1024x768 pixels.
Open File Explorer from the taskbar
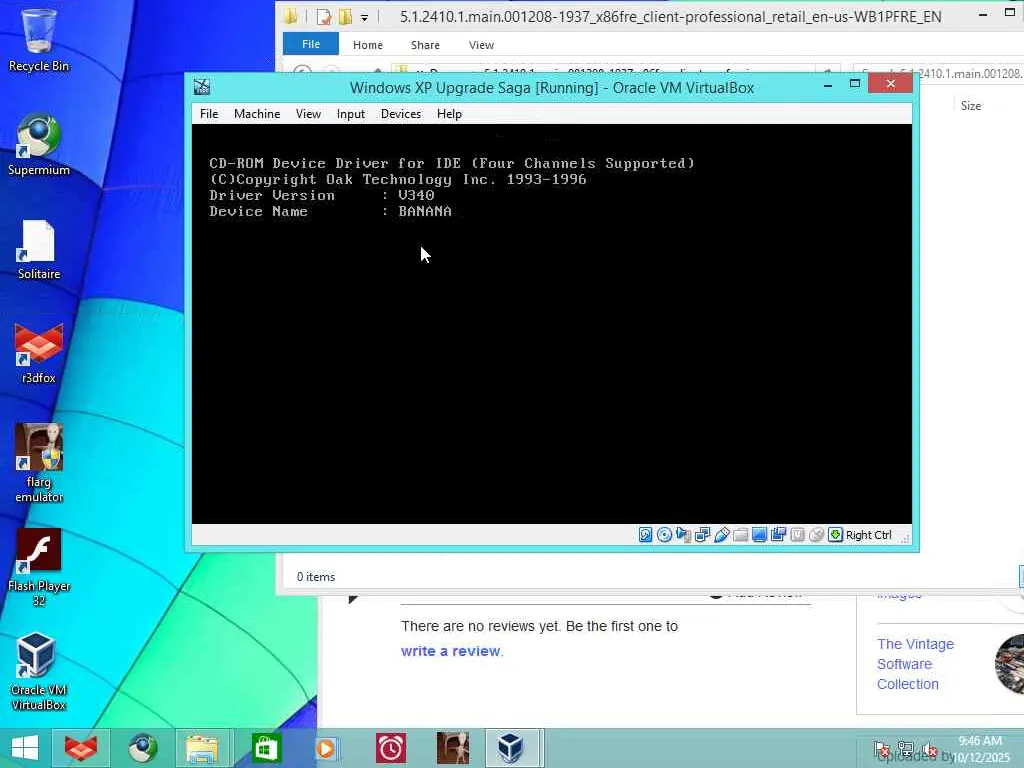[x=202, y=748]
